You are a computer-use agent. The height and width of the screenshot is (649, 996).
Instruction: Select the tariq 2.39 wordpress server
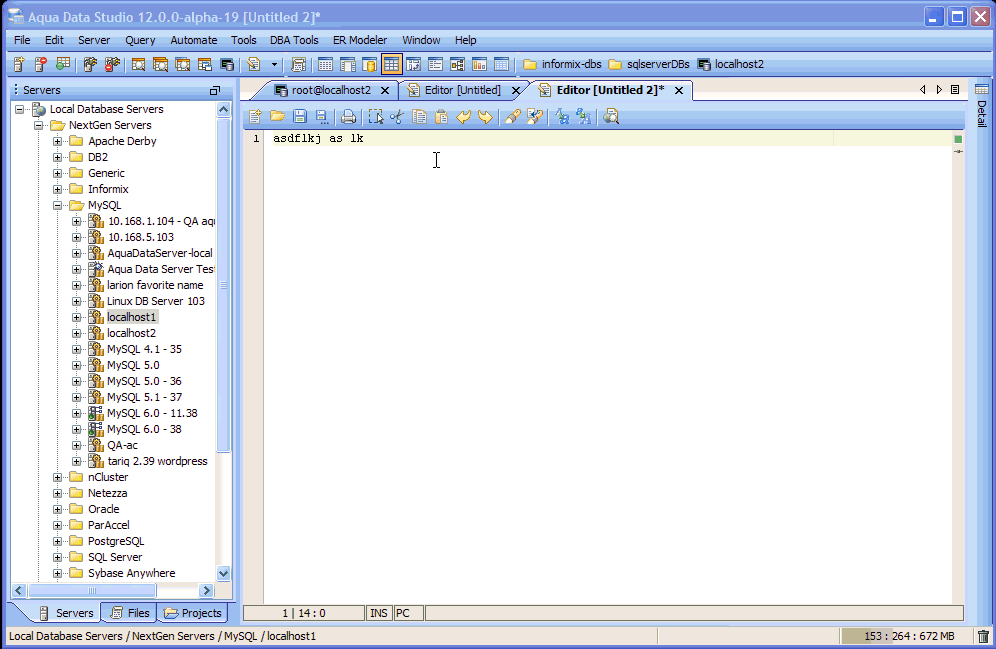coord(158,461)
